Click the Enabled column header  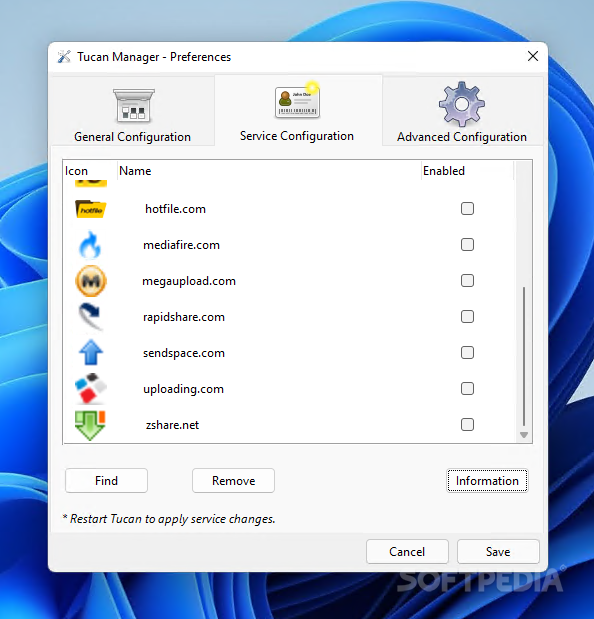[x=467, y=171]
